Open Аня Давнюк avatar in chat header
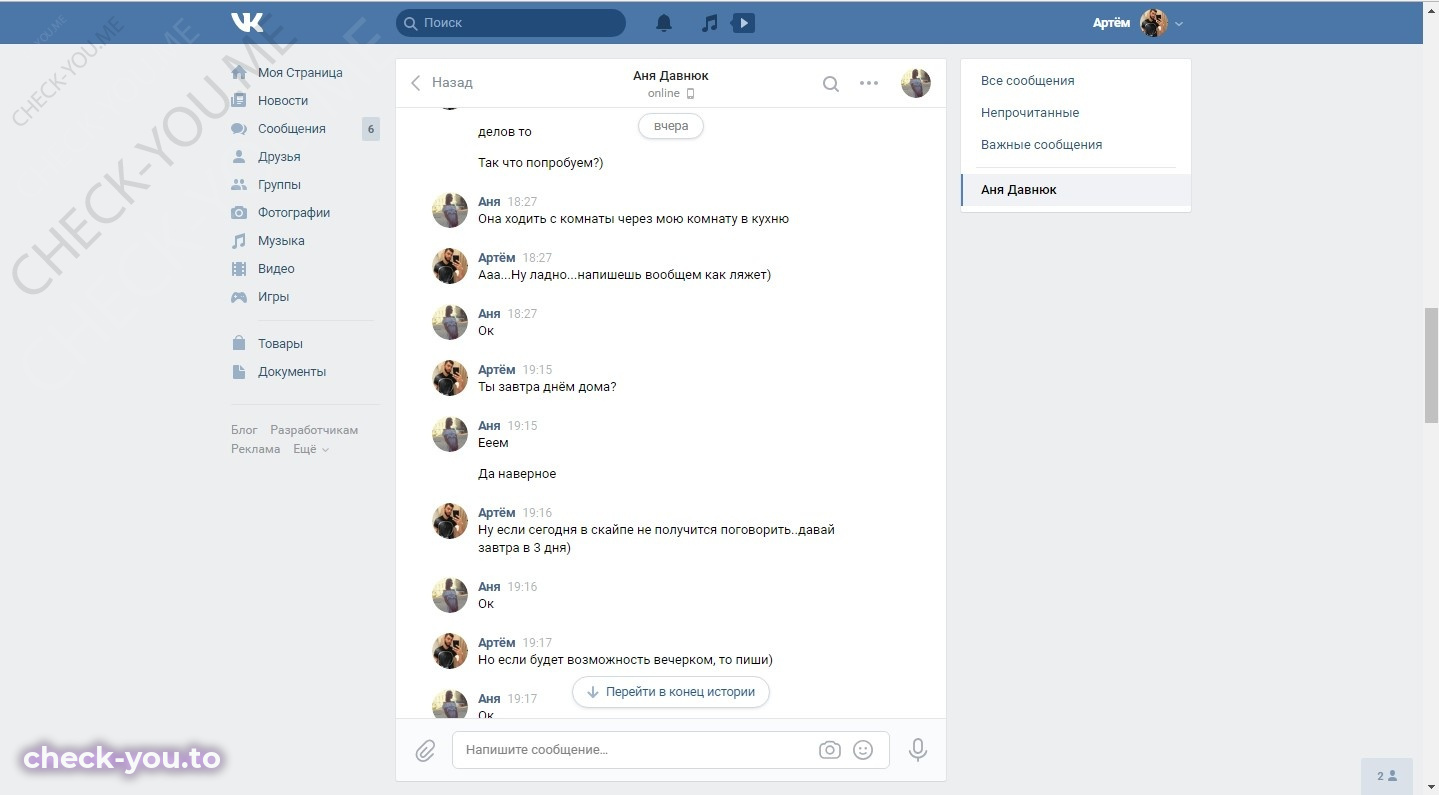The image size is (1439, 795). [916, 83]
